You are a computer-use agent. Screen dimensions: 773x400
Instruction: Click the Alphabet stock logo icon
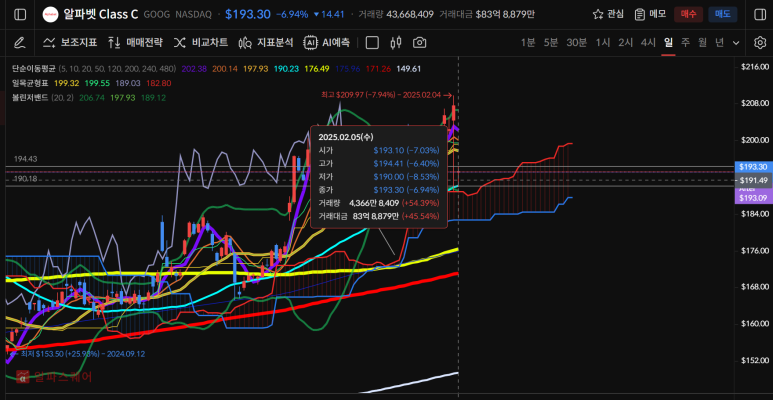coord(49,15)
